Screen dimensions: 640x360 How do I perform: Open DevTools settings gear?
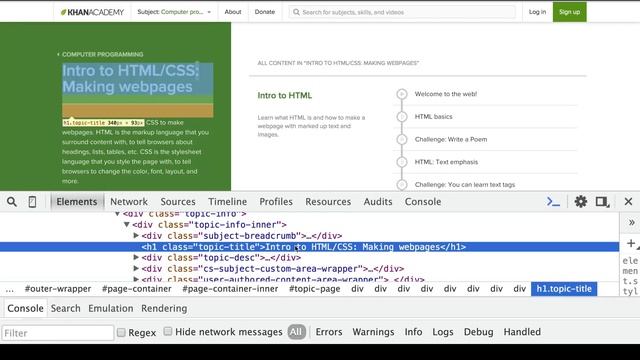pyautogui.click(x=580, y=202)
